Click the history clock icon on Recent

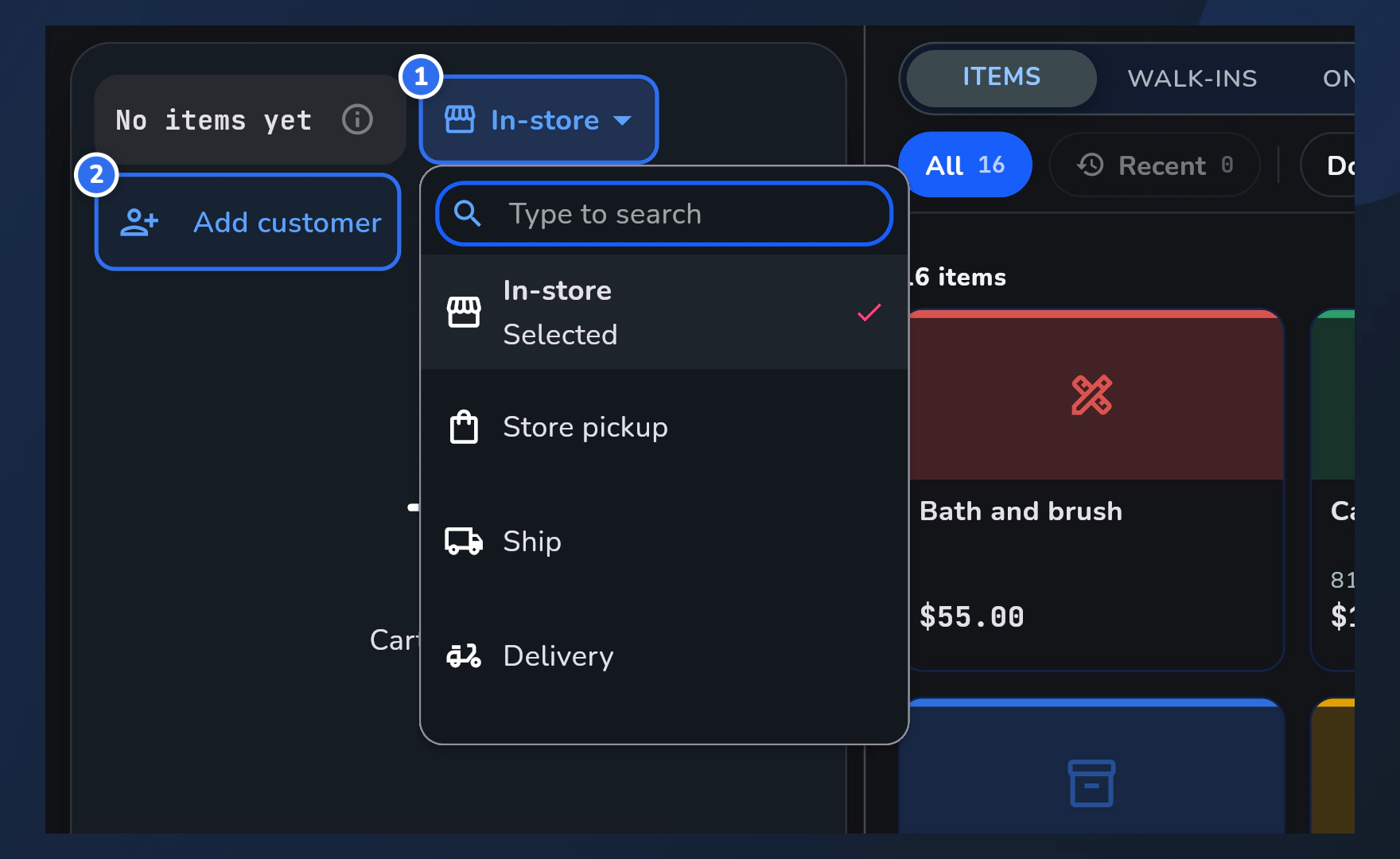click(1091, 165)
